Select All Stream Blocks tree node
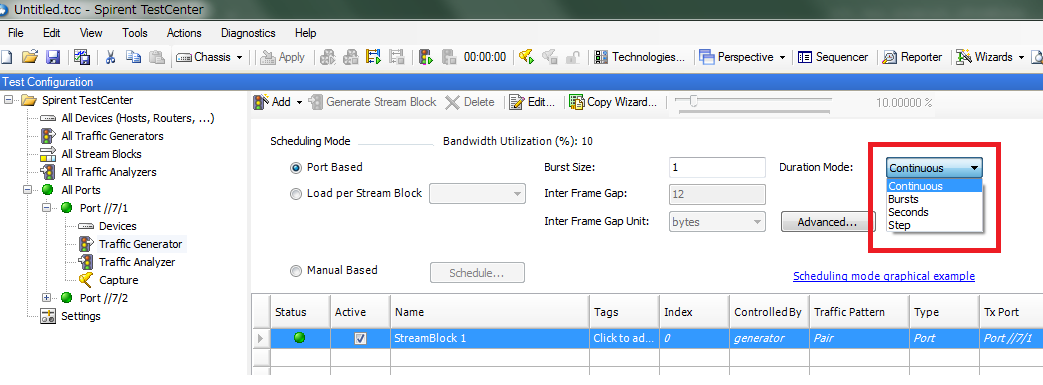Image resolution: width=1043 pixels, height=385 pixels. click(x=101, y=154)
